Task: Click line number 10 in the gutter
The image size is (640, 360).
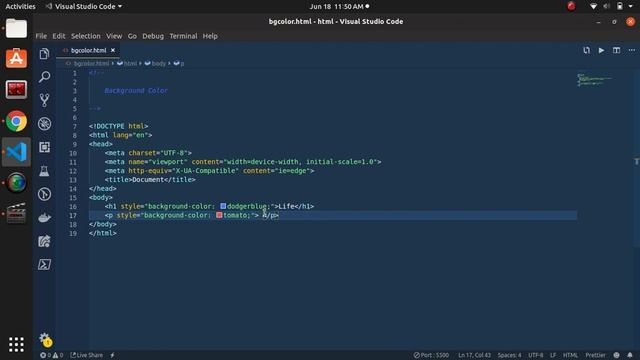Action: [73, 153]
